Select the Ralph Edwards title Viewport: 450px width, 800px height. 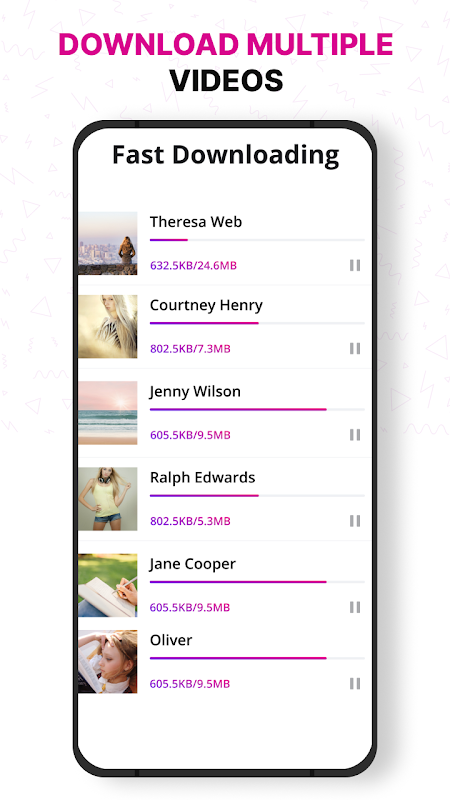[x=203, y=478]
